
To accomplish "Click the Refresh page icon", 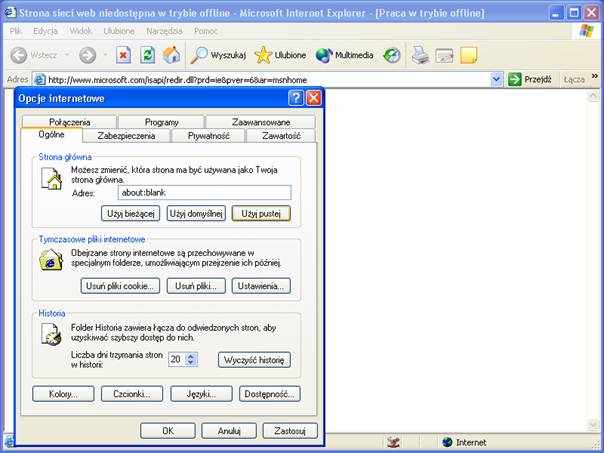I will (148, 55).
